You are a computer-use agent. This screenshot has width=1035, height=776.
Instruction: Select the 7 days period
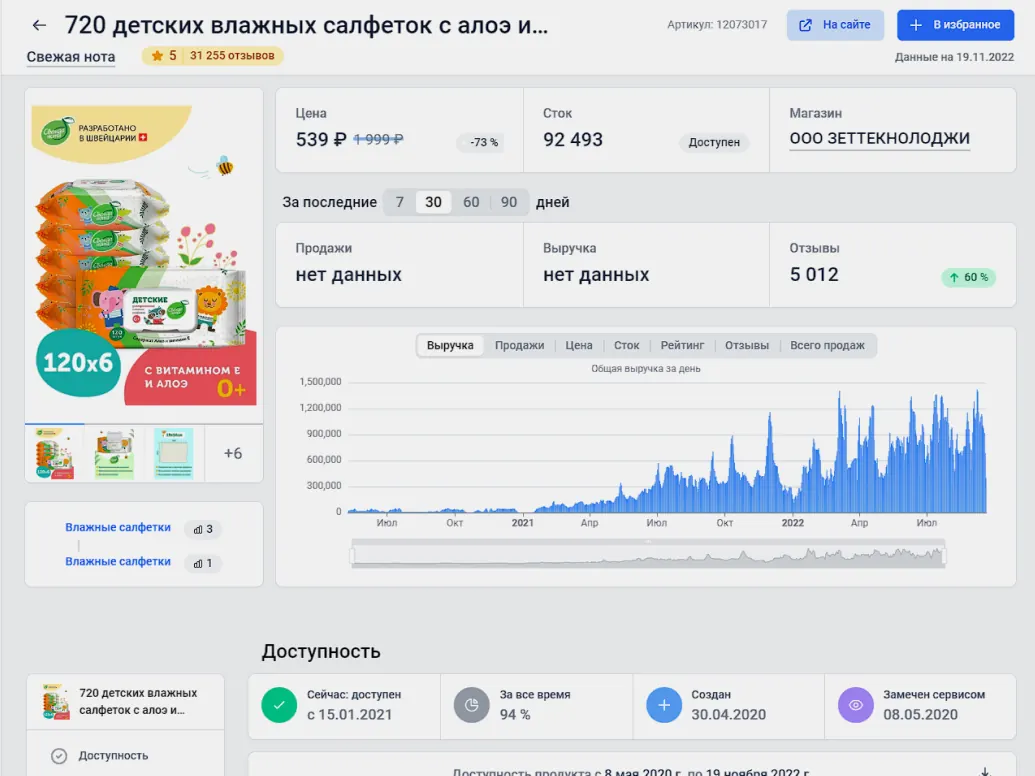[x=399, y=202]
